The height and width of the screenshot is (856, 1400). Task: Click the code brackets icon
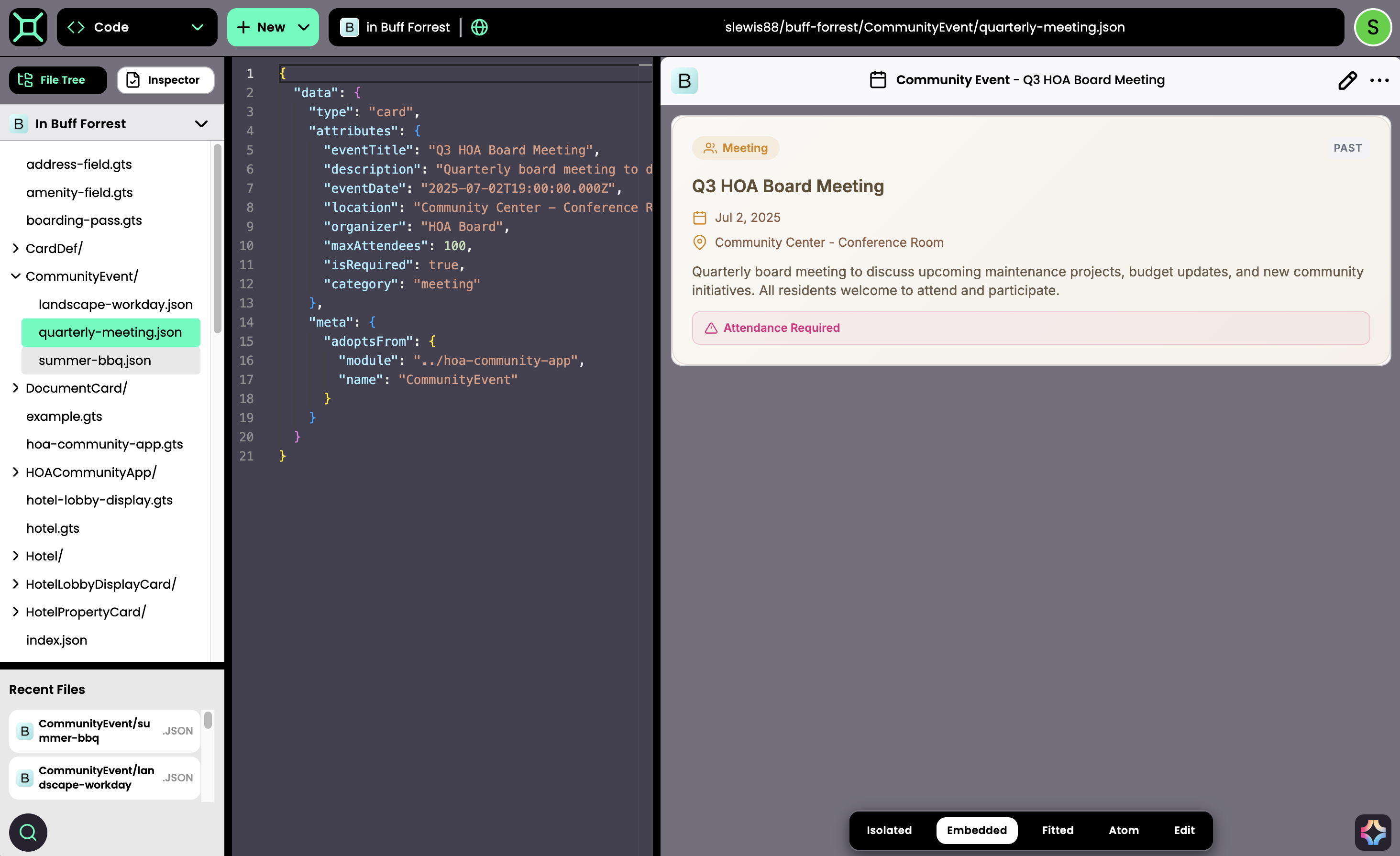[x=76, y=27]
